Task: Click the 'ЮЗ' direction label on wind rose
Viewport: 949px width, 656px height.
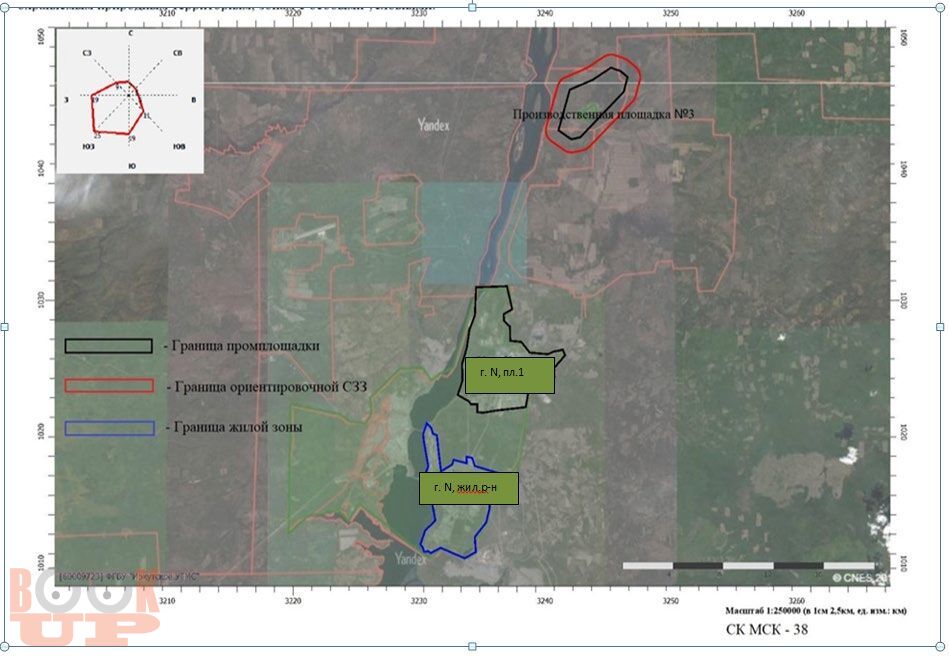Action: tap(88, 146)
